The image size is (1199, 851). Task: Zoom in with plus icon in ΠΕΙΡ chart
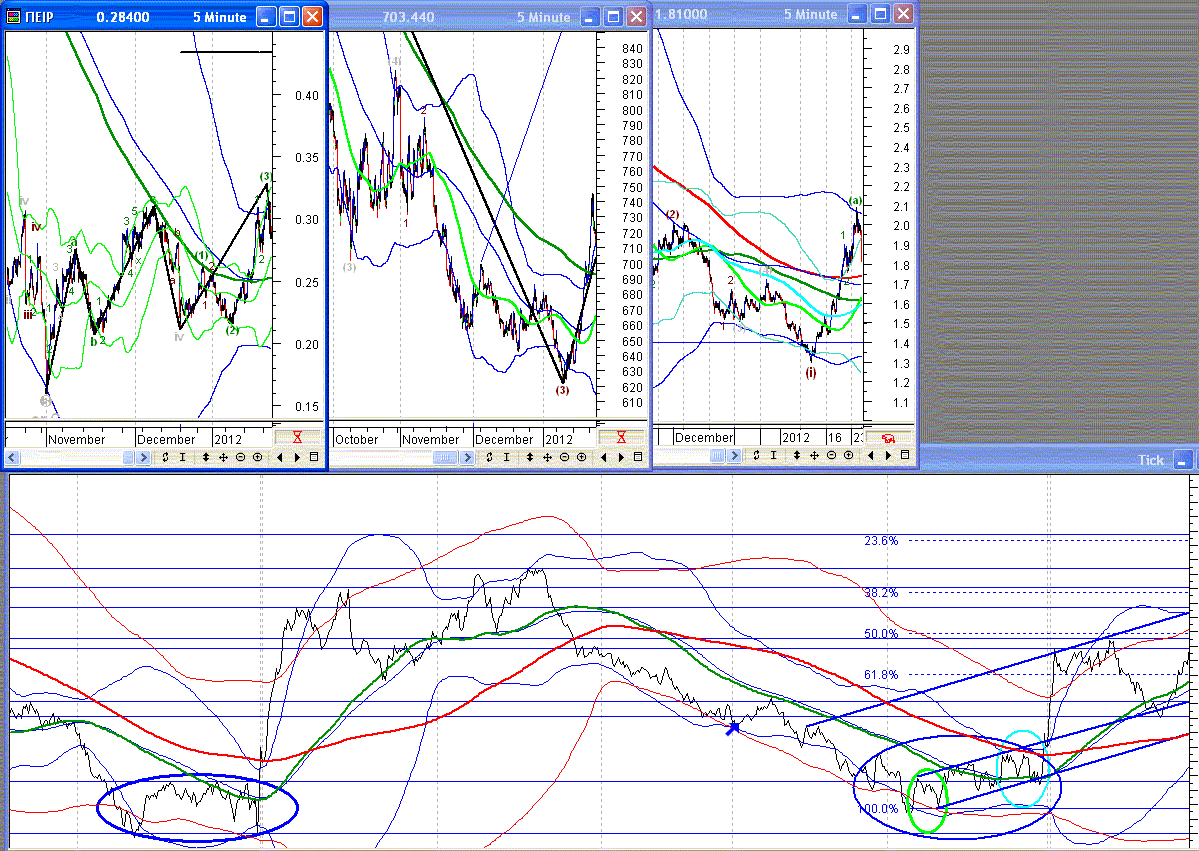(x=258, y=457)
